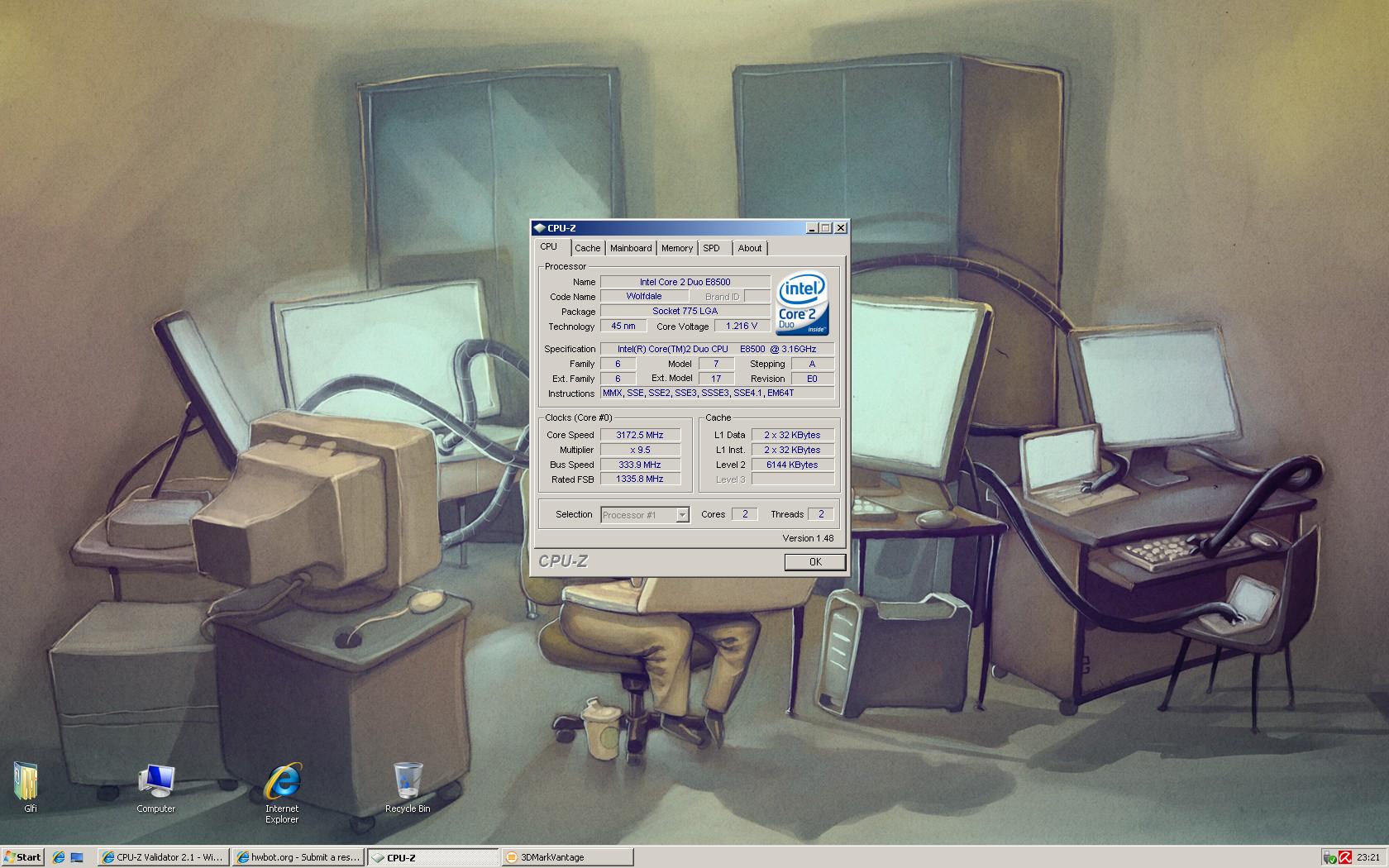Click the taskbar clock 23:21
Image resolution: width=1389 pixels, height=868 pixels.
point(1368,857)
